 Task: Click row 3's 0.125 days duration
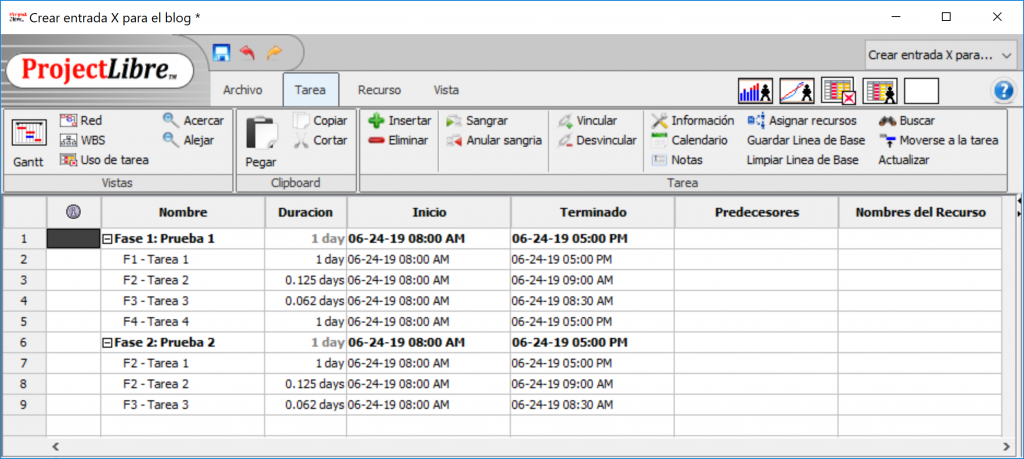[x=306, y=280]
